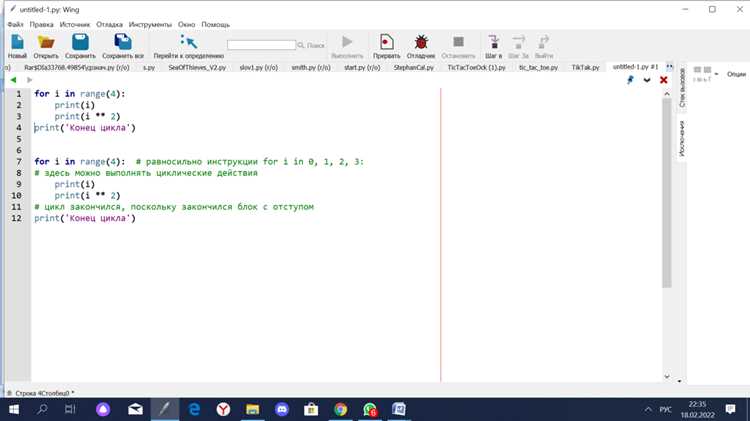Viewport: 750px width, 421px height.
Task: Switch to the tic_tac_toe.py tab
Action: tap(539, 67)
